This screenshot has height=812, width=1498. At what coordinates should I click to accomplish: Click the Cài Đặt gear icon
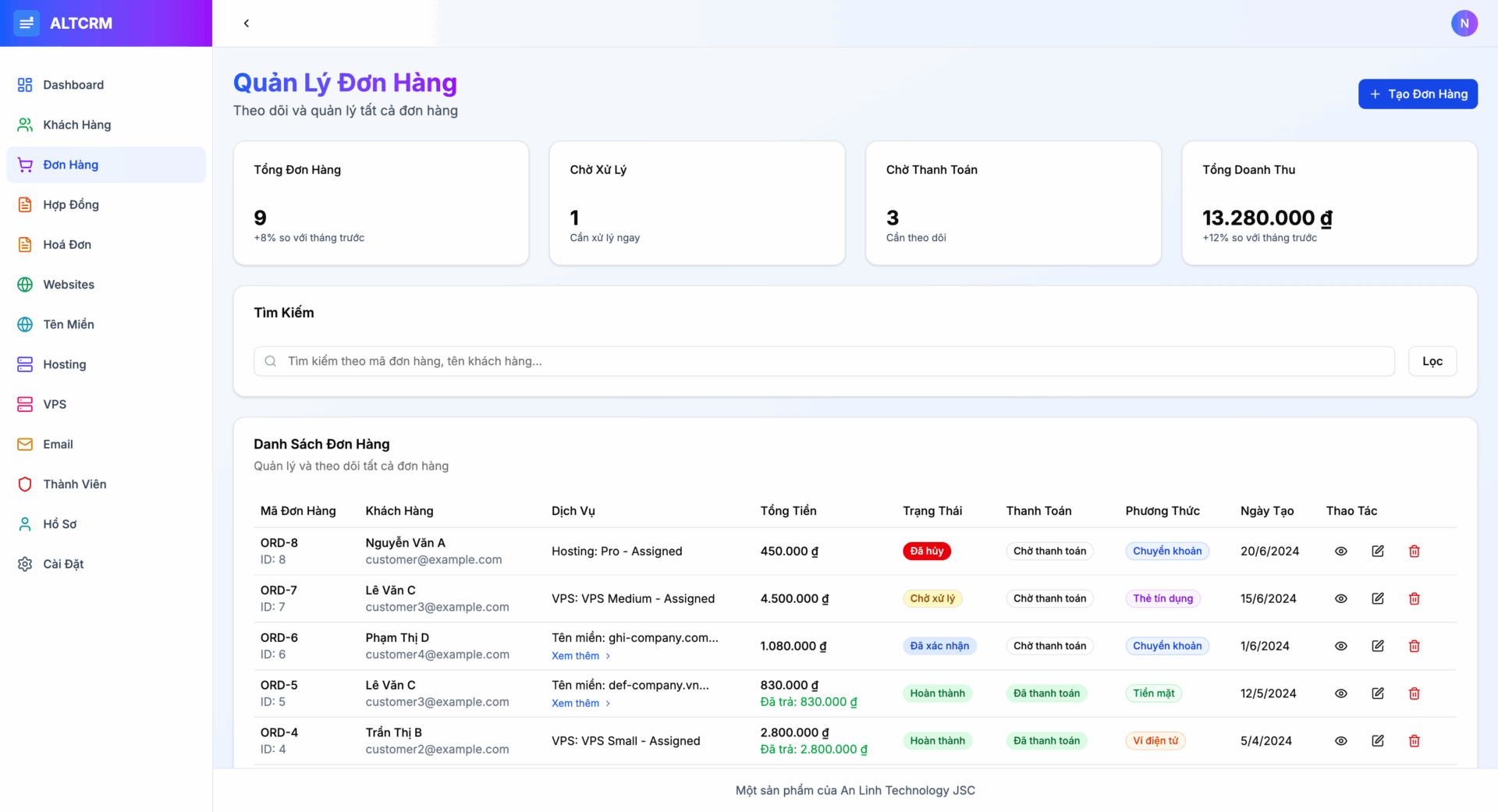24,564
